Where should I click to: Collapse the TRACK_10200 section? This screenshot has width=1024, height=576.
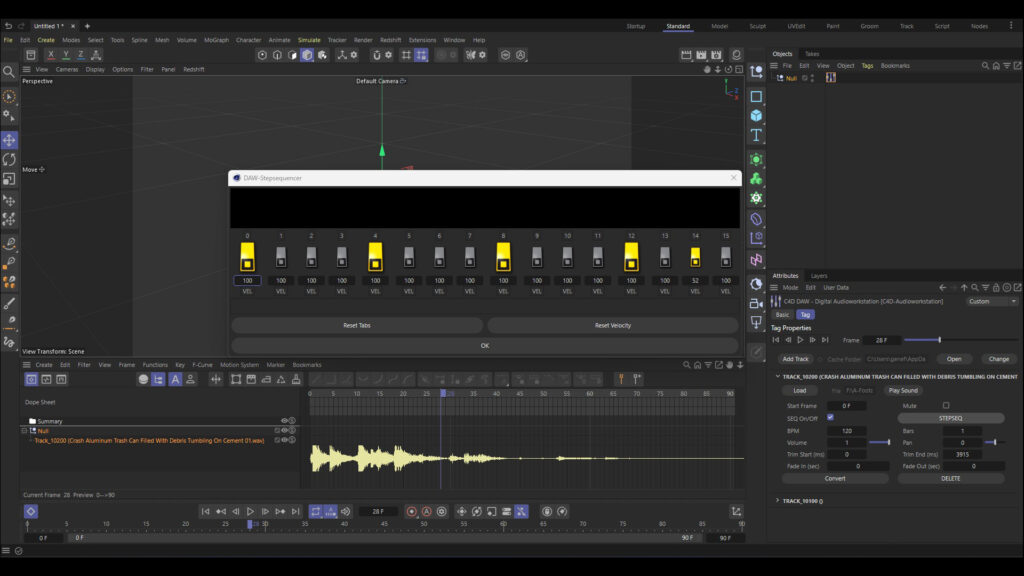pyautogui.click(x=777, y=377)
